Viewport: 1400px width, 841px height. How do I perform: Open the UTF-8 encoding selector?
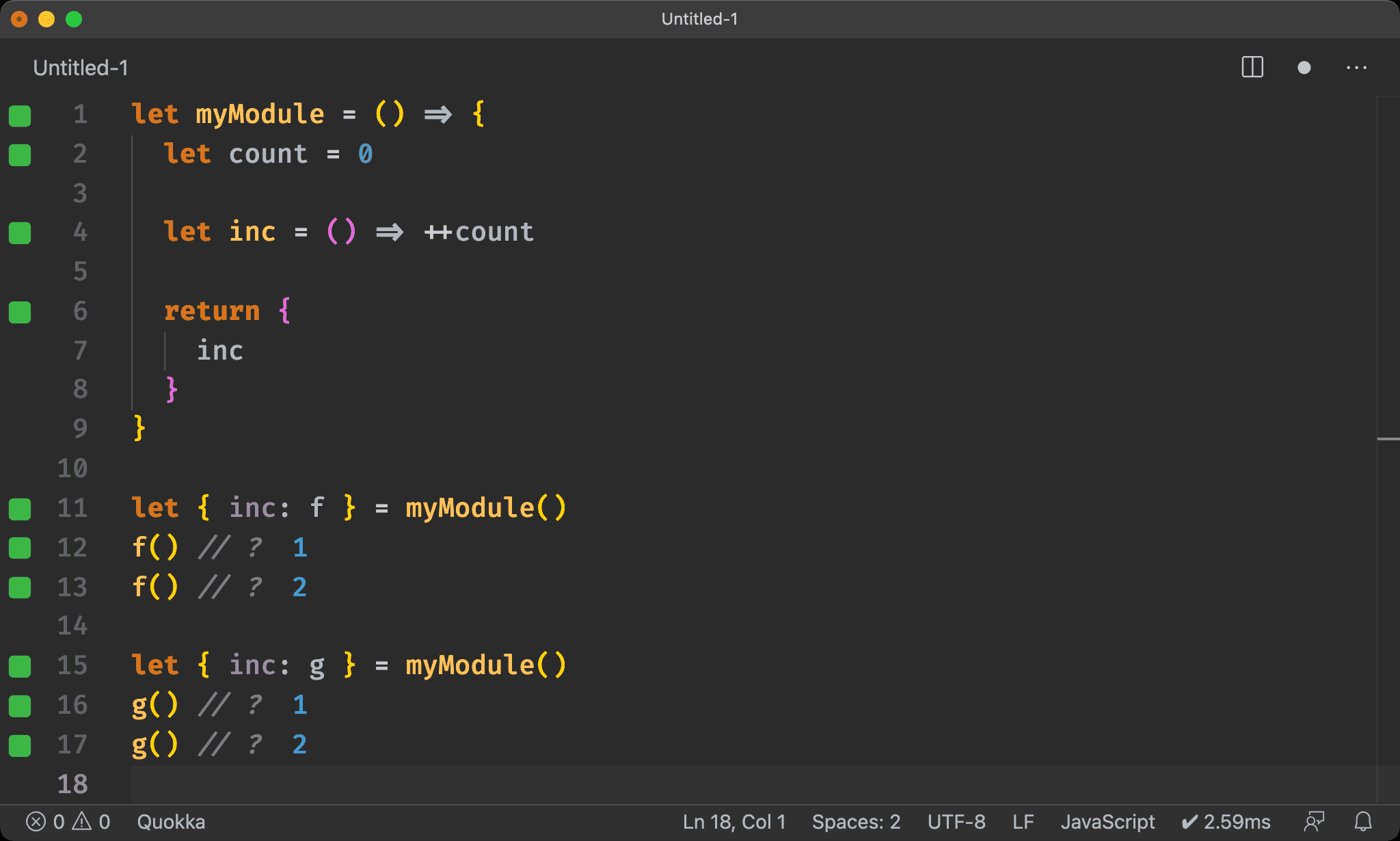[x=956, y=821]
